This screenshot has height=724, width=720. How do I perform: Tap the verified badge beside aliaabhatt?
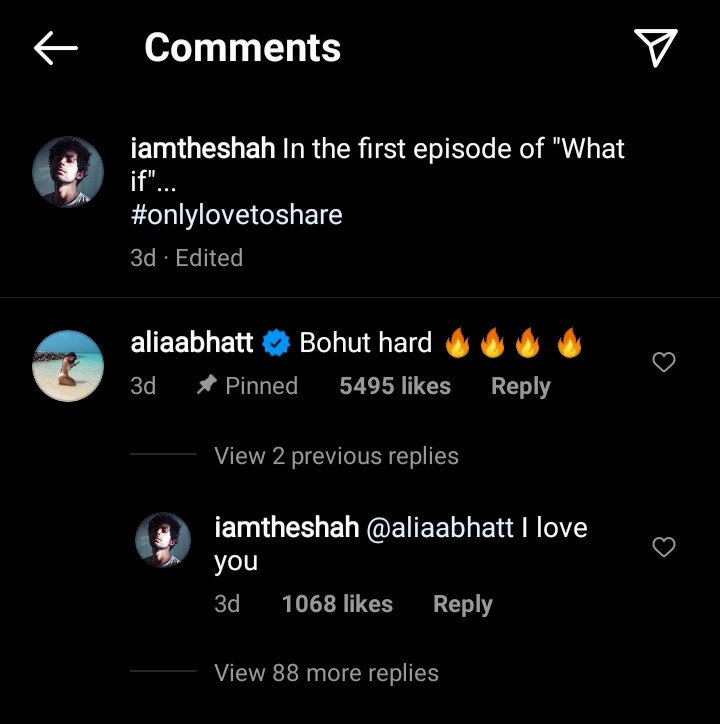(277, 344)
